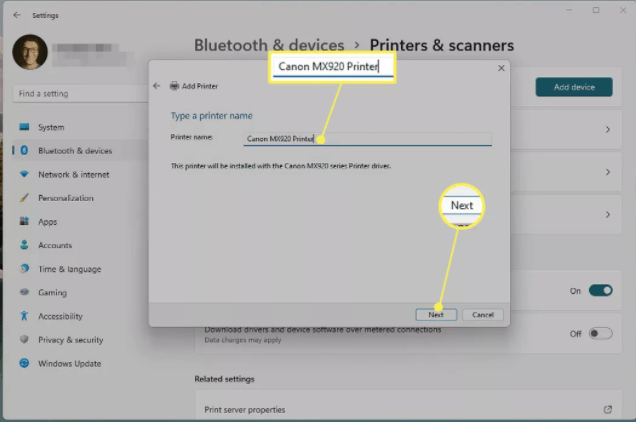
Task: Enable download over metered connections toggle
Action: 601,334
